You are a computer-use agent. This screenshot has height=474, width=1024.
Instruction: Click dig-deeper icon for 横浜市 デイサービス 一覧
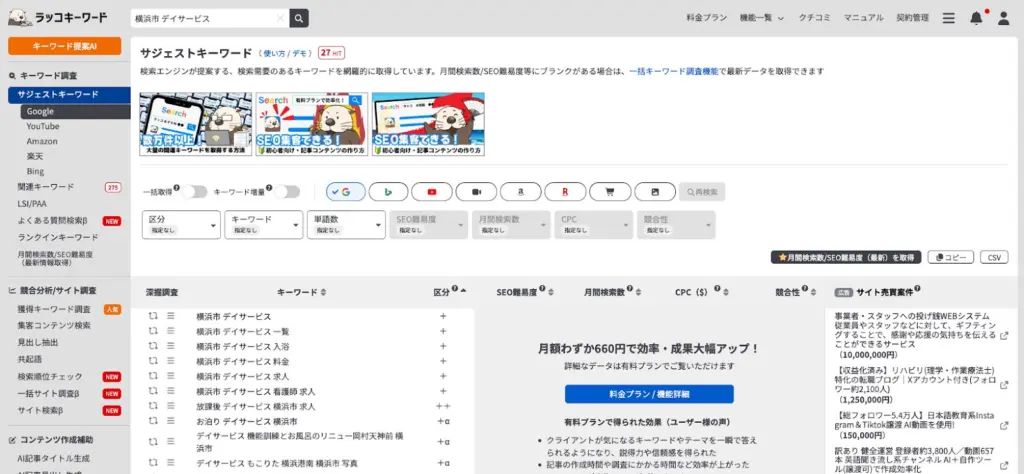click(x=153, y=331)
